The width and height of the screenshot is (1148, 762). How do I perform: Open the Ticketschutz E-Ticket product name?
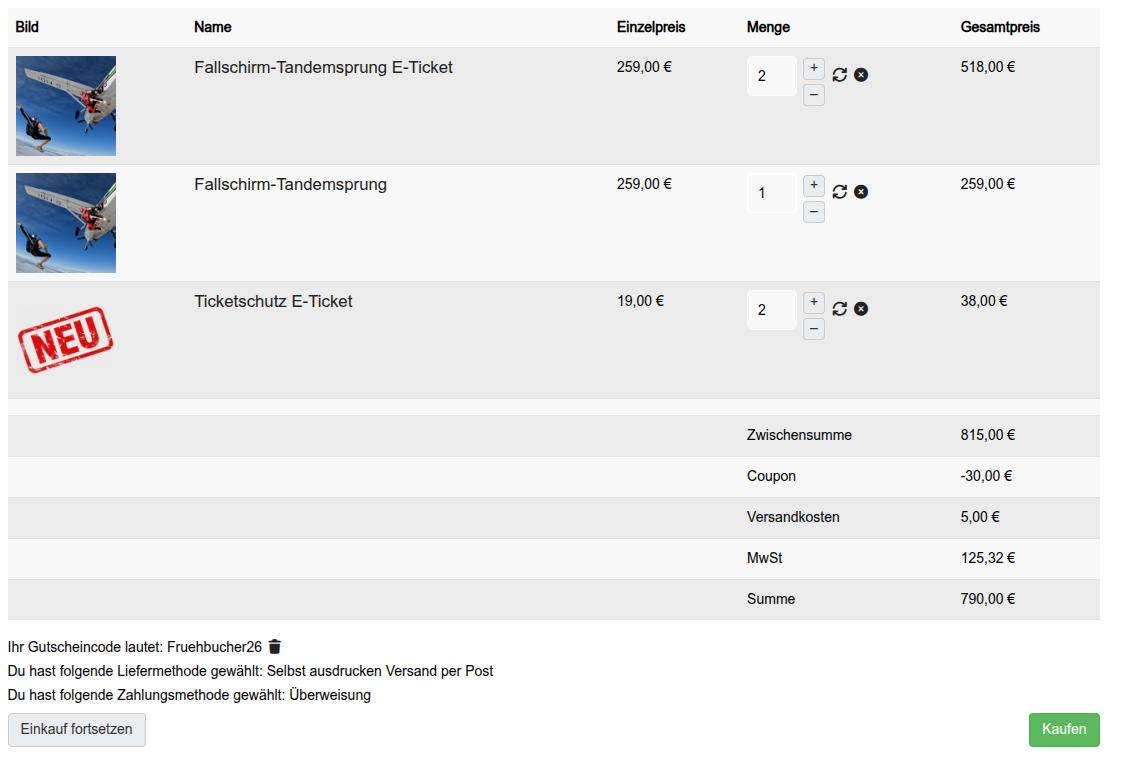click(x=273, y=301)
